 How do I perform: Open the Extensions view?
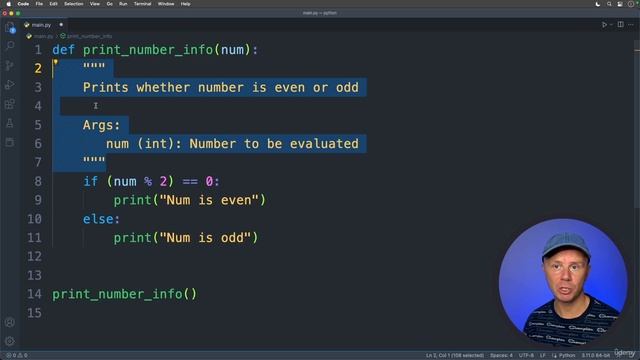point(10,104)
